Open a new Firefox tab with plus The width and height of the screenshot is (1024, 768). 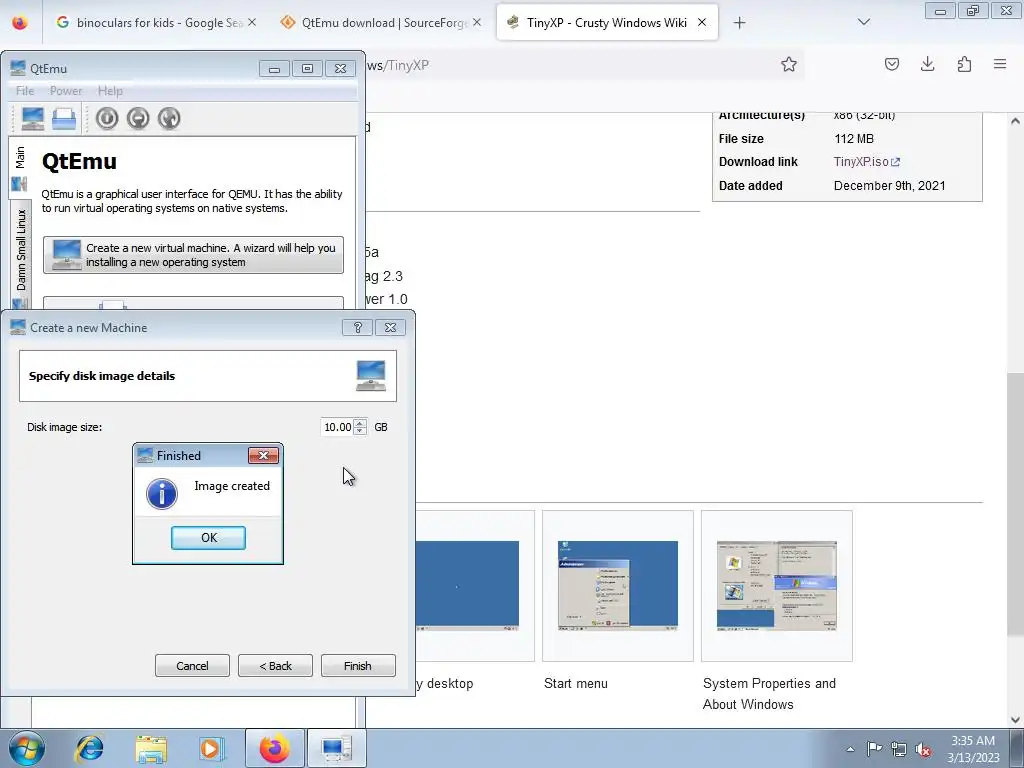point(739,23)
